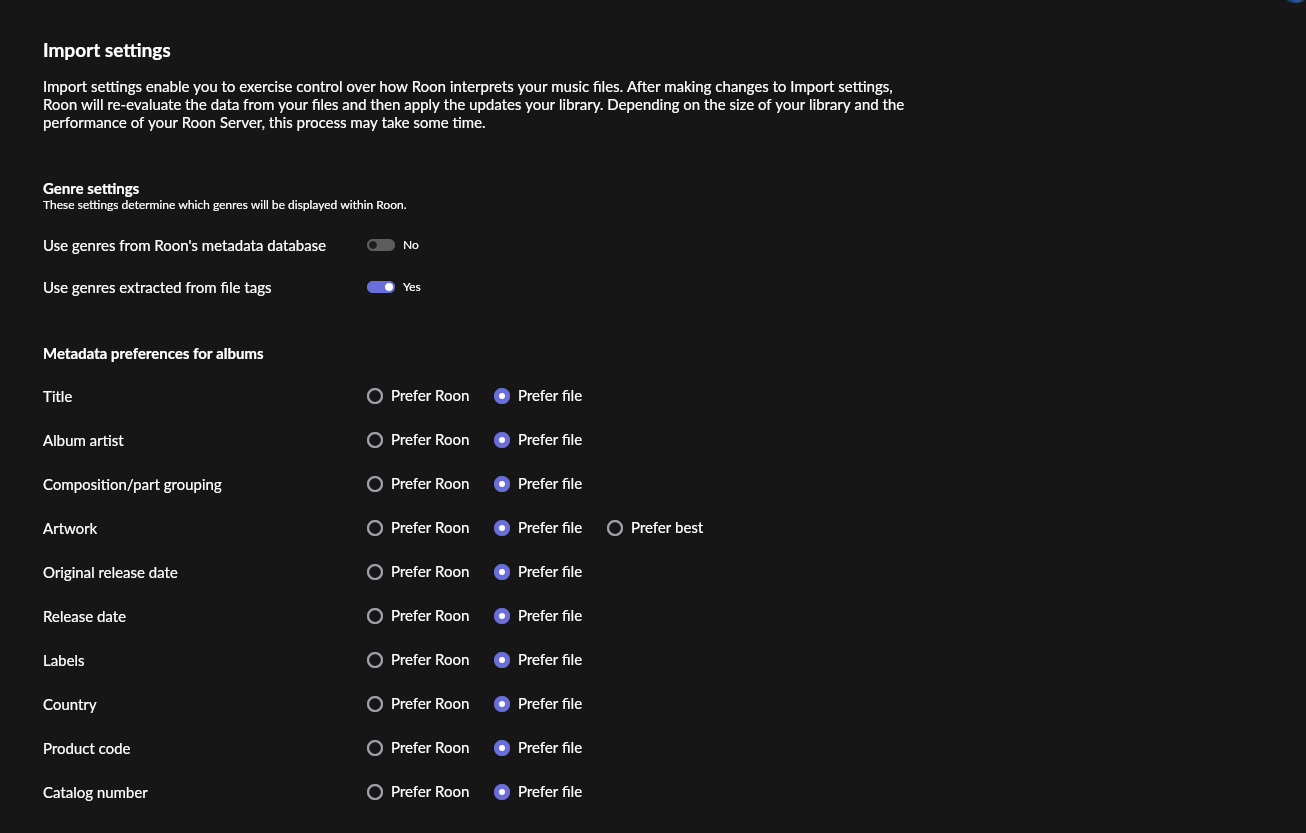Image resolution: width=1306 pixels, height=833 pixels.
Task: Click 'Use genres from Roon's metadata database' label
Action: click(184, 246)
